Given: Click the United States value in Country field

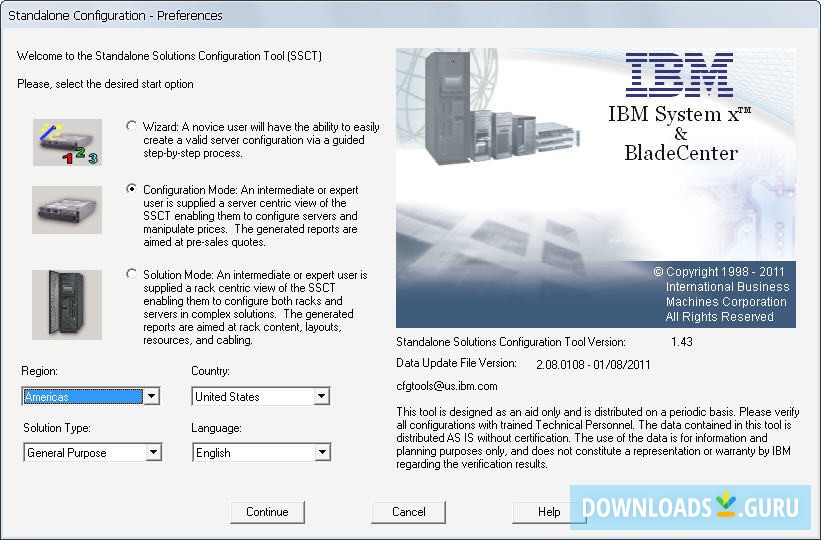Looking at the screenshot, I should coord(253,396).
